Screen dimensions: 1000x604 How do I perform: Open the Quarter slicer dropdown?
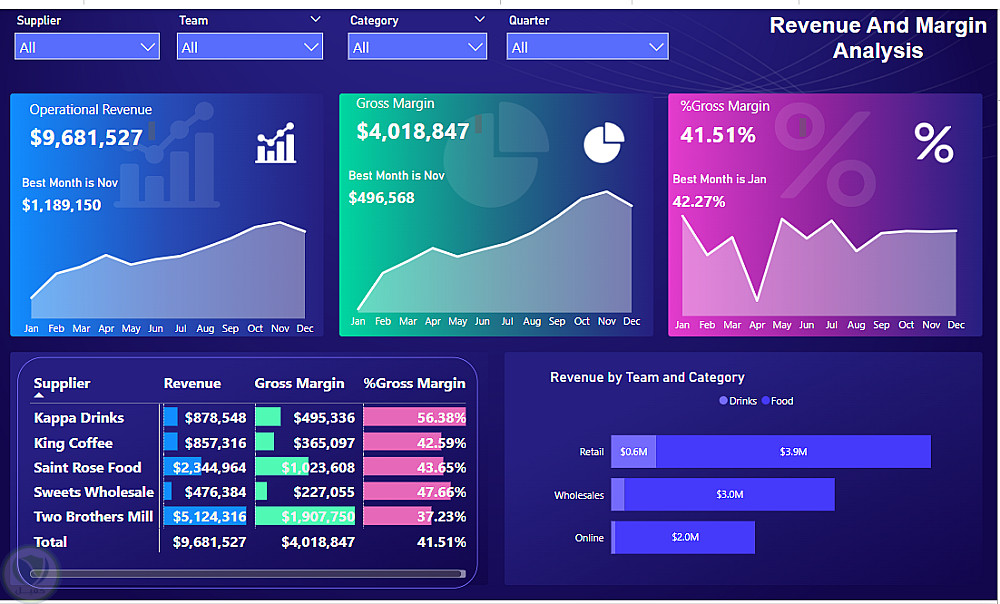click(x=587, y=47)
